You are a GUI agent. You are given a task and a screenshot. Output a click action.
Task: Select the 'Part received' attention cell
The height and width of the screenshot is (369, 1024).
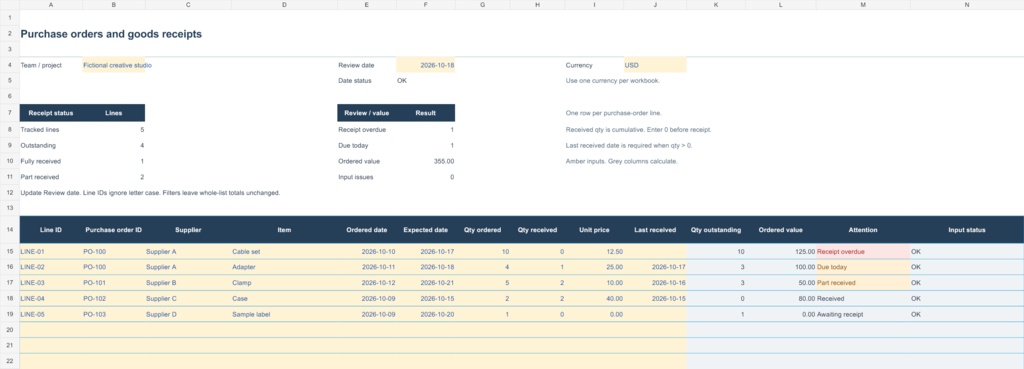tap(863, 283)
